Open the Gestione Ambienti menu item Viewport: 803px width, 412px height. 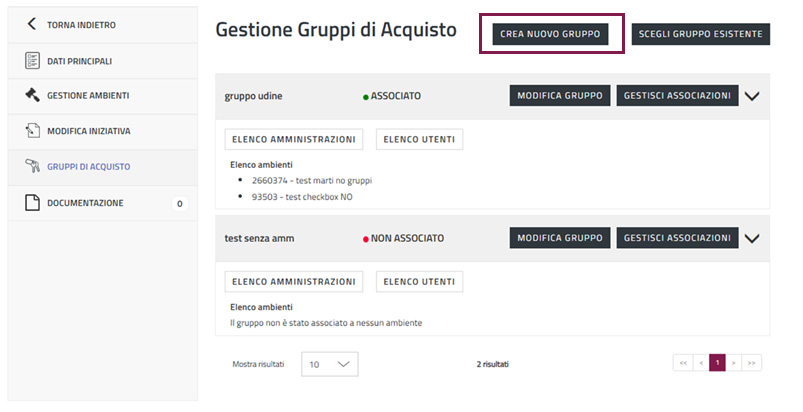[88, 96]
